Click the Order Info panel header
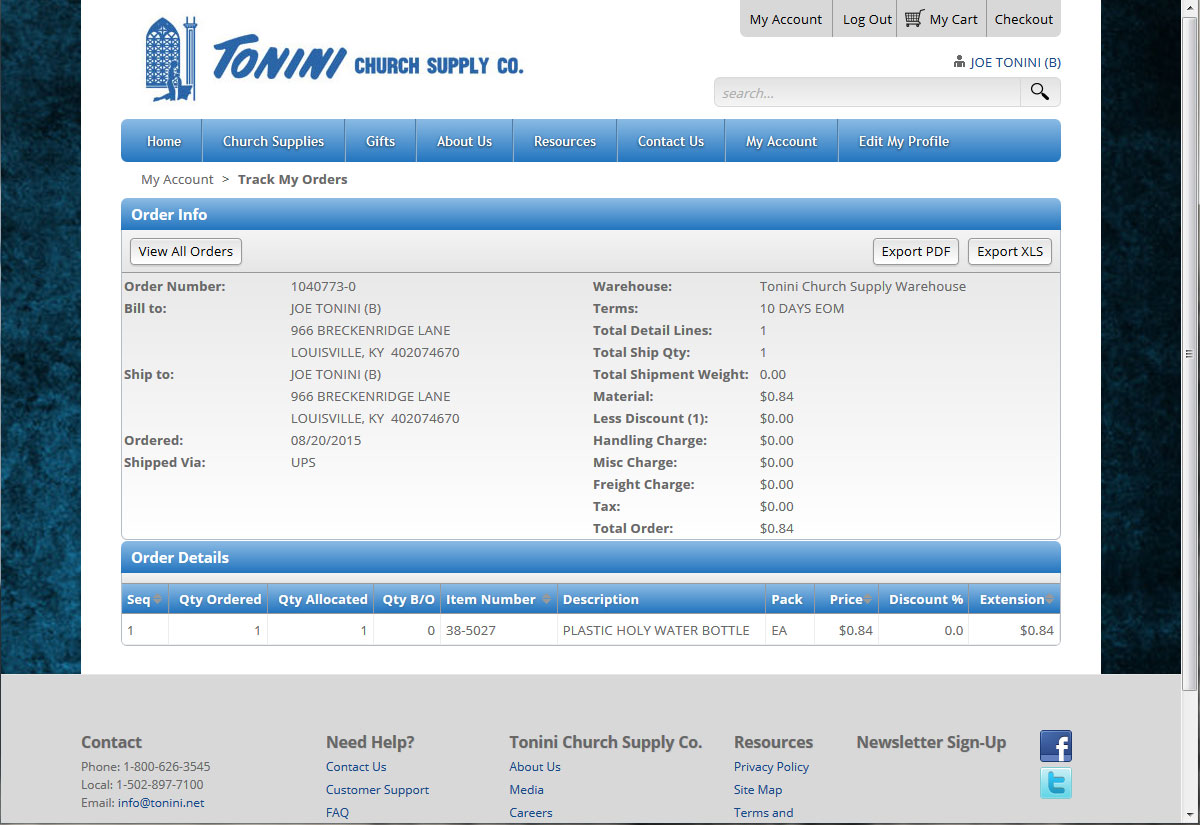1200x825 pixels. tap(591, 215)
